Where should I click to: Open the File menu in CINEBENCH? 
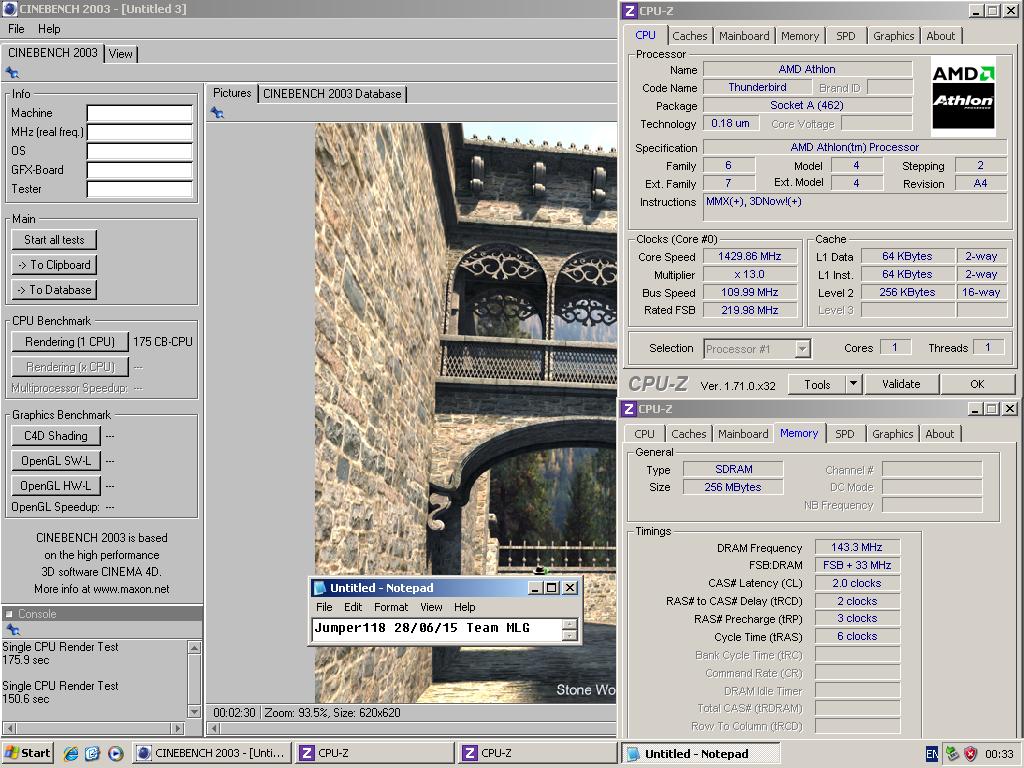16,29
